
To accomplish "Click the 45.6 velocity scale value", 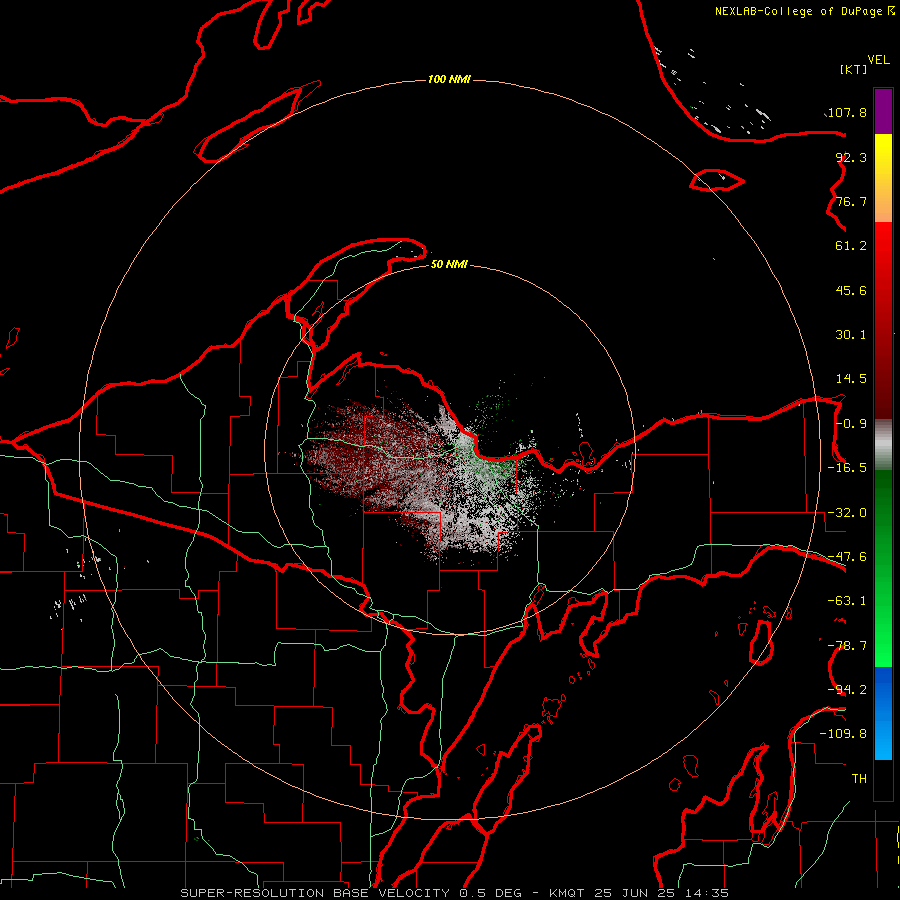I will coord(851,290).
